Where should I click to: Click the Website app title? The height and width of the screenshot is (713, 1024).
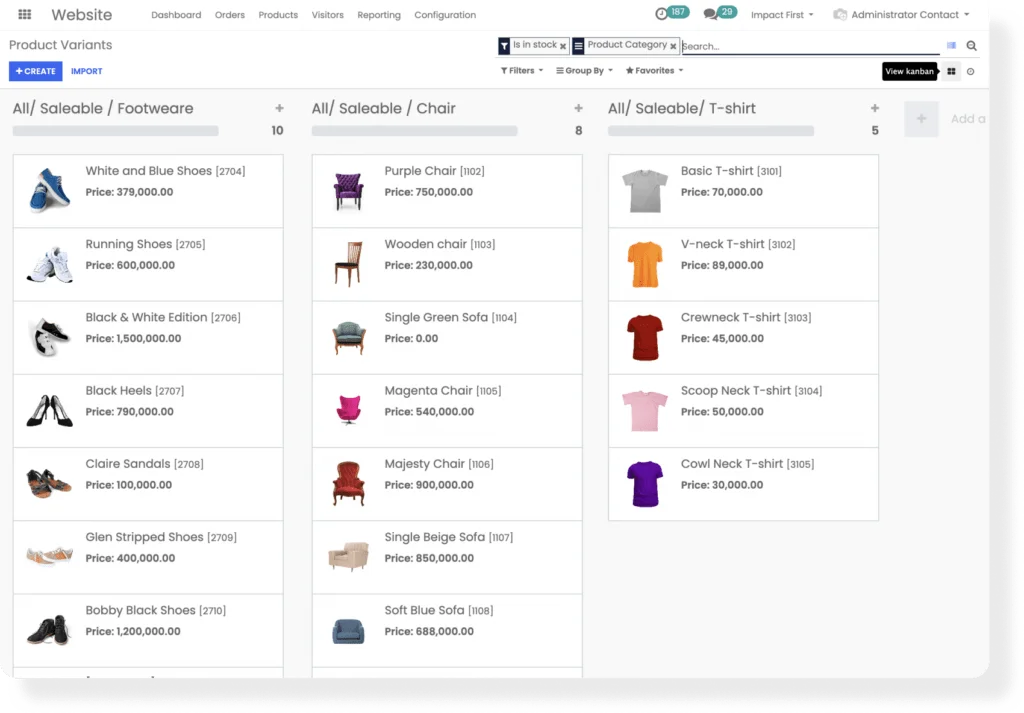click(x=82, y=14)
